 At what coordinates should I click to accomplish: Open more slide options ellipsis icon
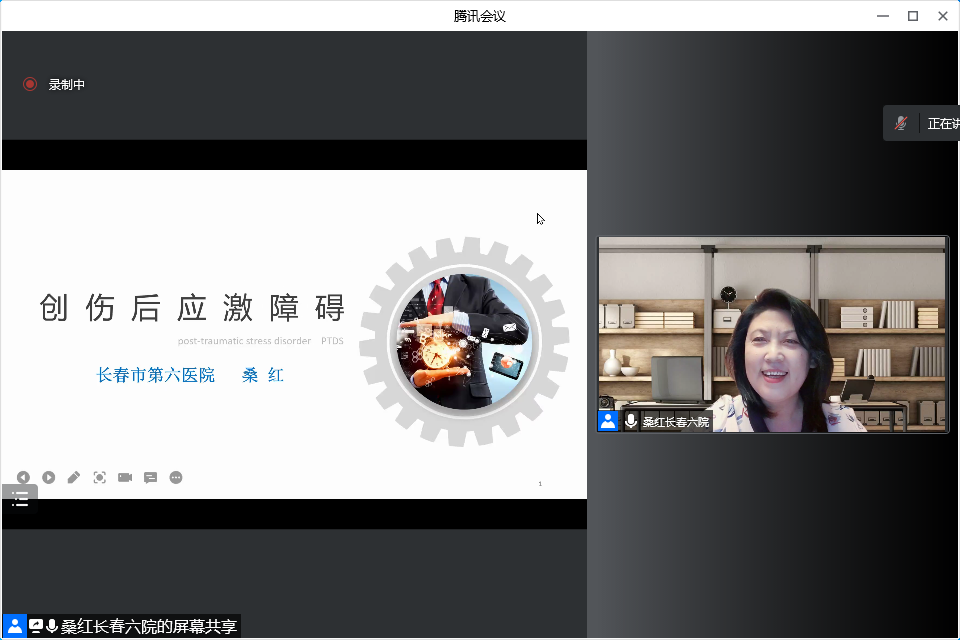click(176, 478)
